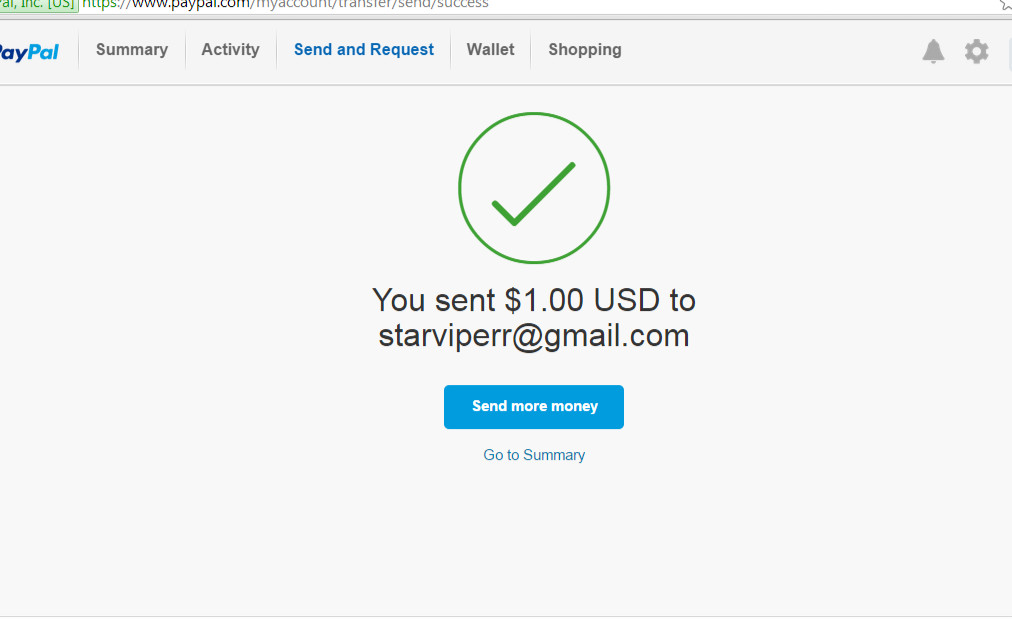The image size is (1012, 619).
Task: Open account settings gear icon
Action: (977, 51)
